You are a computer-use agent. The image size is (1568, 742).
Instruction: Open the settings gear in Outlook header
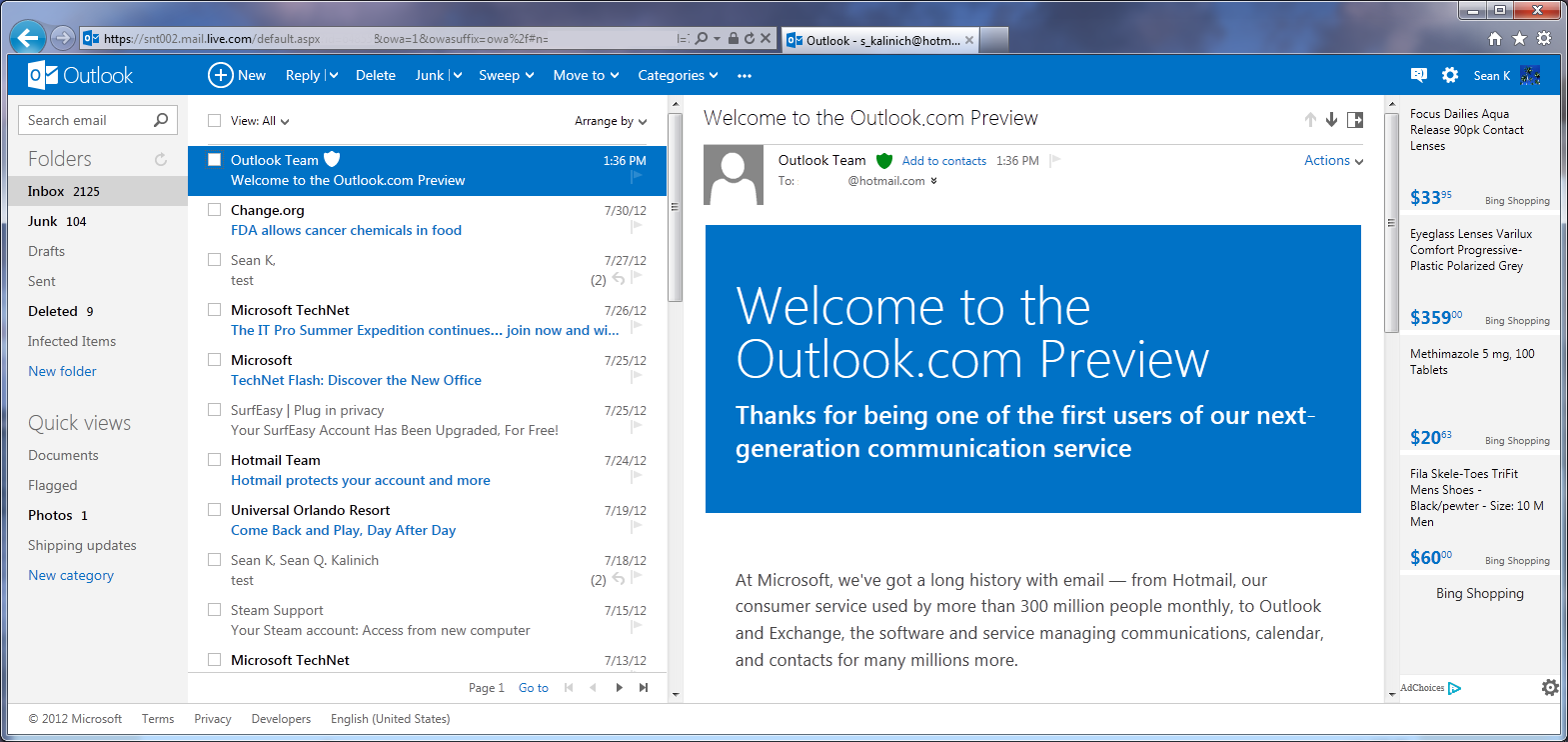[1450, 75]
